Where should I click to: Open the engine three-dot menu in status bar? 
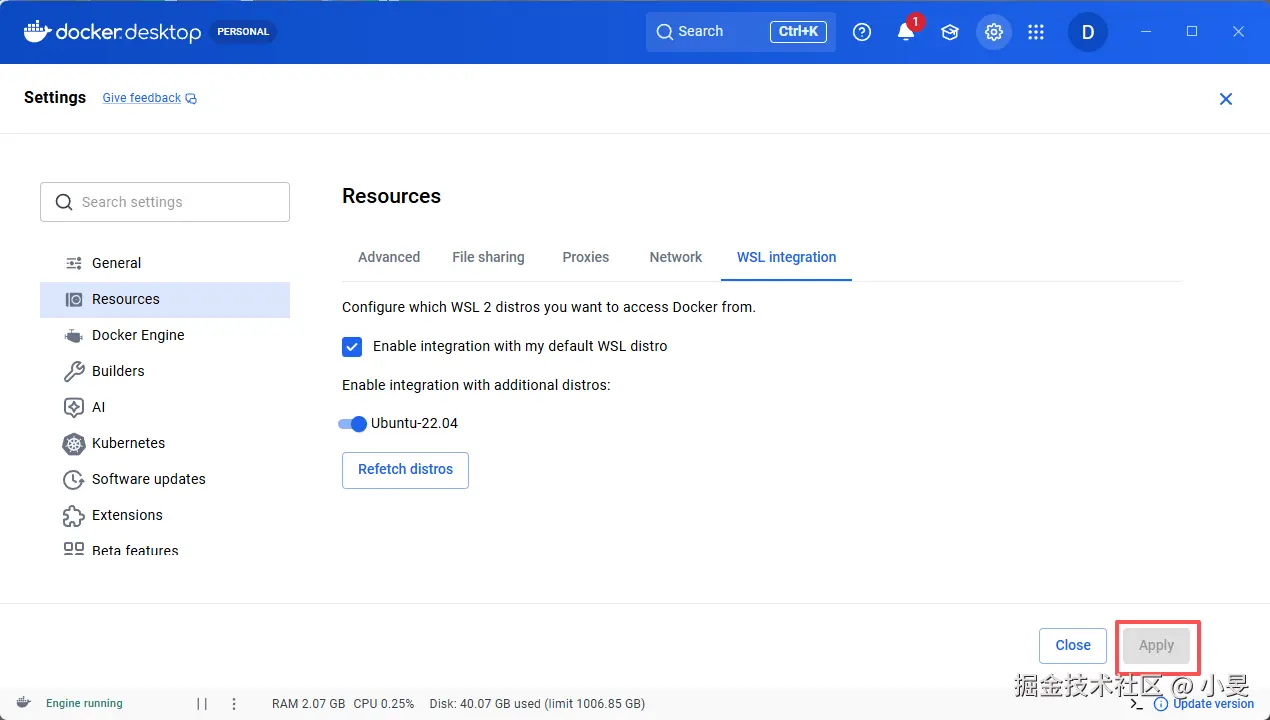[234, 704]
